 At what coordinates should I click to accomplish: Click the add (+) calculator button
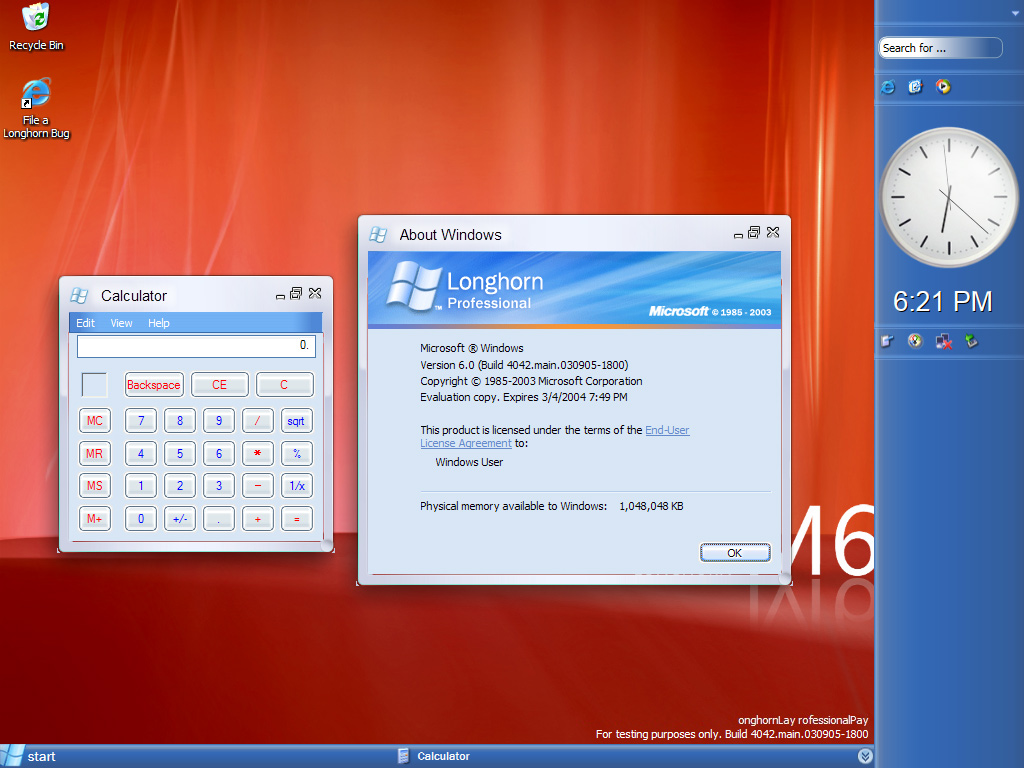coord(257,519)
